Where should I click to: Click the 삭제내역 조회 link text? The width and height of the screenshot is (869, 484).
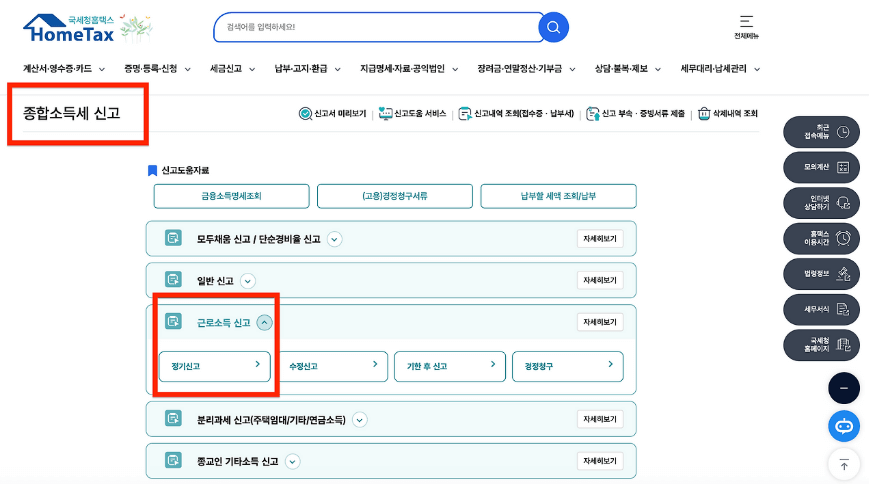coord(735,114)
